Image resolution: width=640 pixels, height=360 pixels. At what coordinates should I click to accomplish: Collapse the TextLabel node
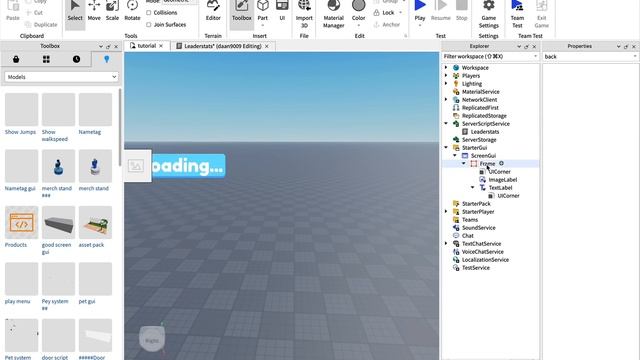473,187
